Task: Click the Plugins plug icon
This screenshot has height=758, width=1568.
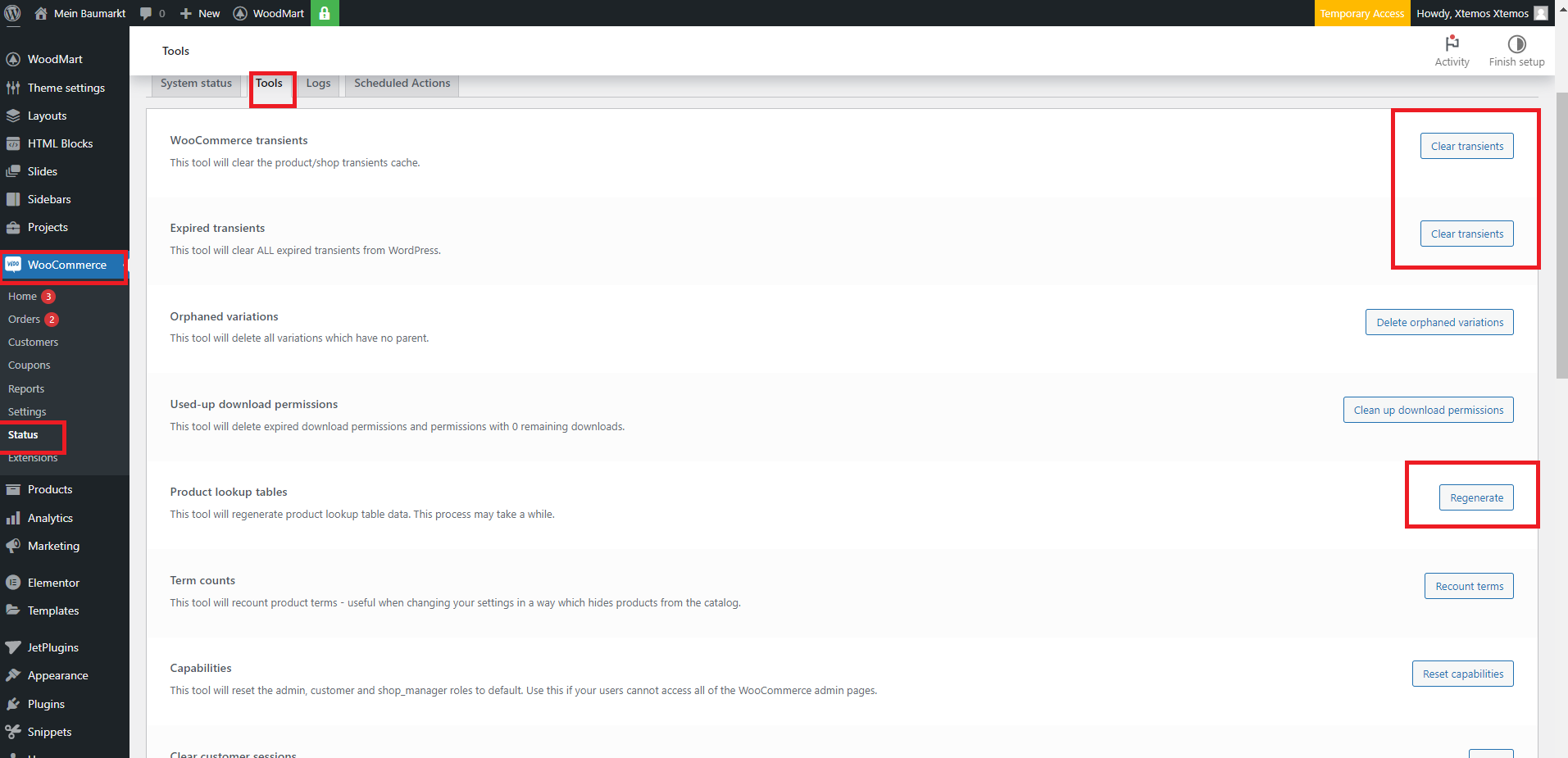Action: 13,704
